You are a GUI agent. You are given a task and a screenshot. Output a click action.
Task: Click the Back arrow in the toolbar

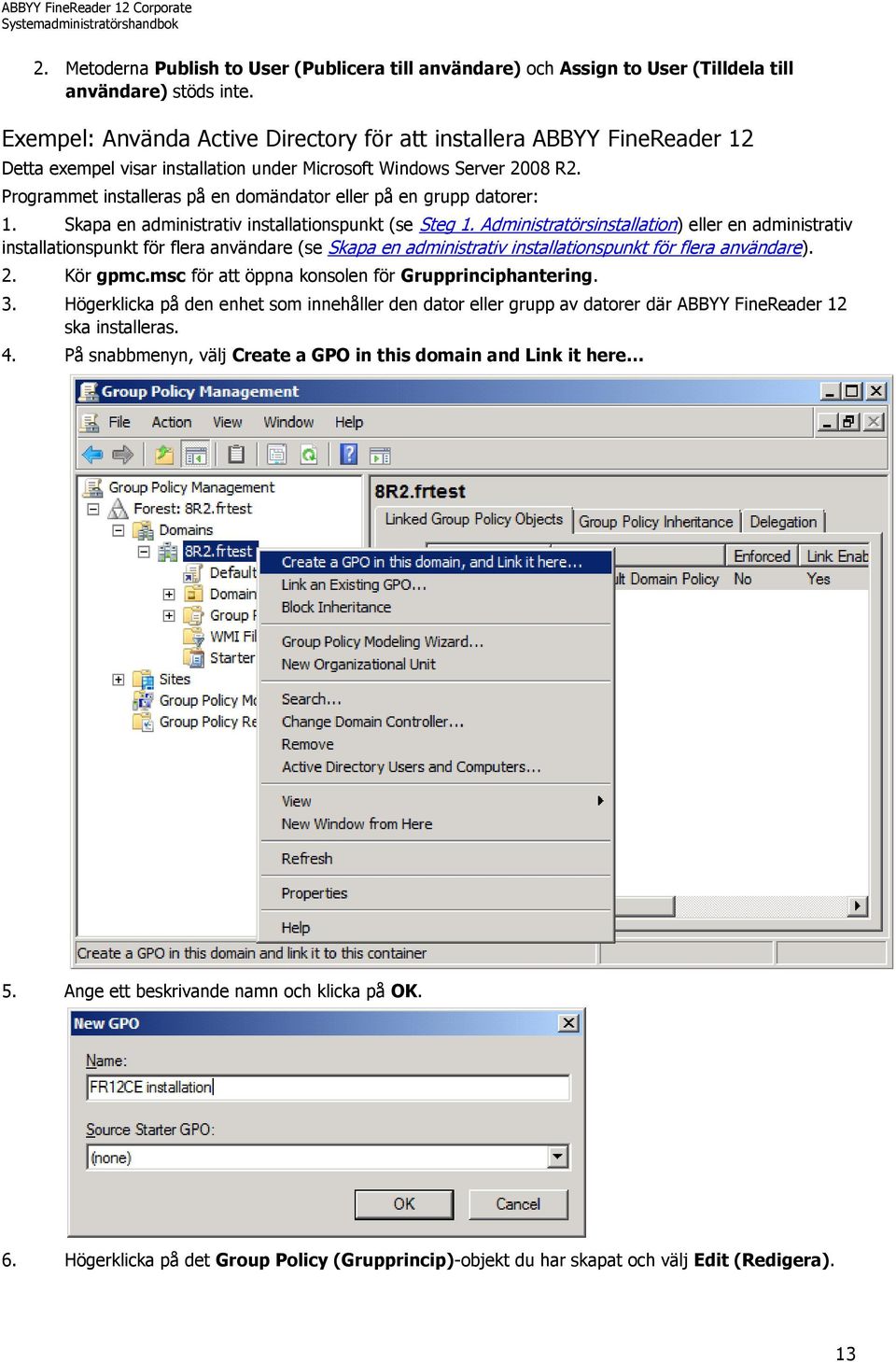92,455
